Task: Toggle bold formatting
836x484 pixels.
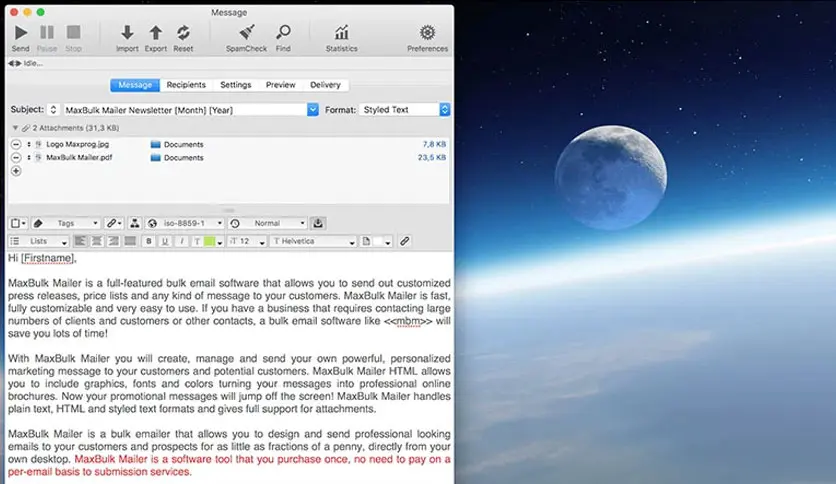Action: click(149, 241)
